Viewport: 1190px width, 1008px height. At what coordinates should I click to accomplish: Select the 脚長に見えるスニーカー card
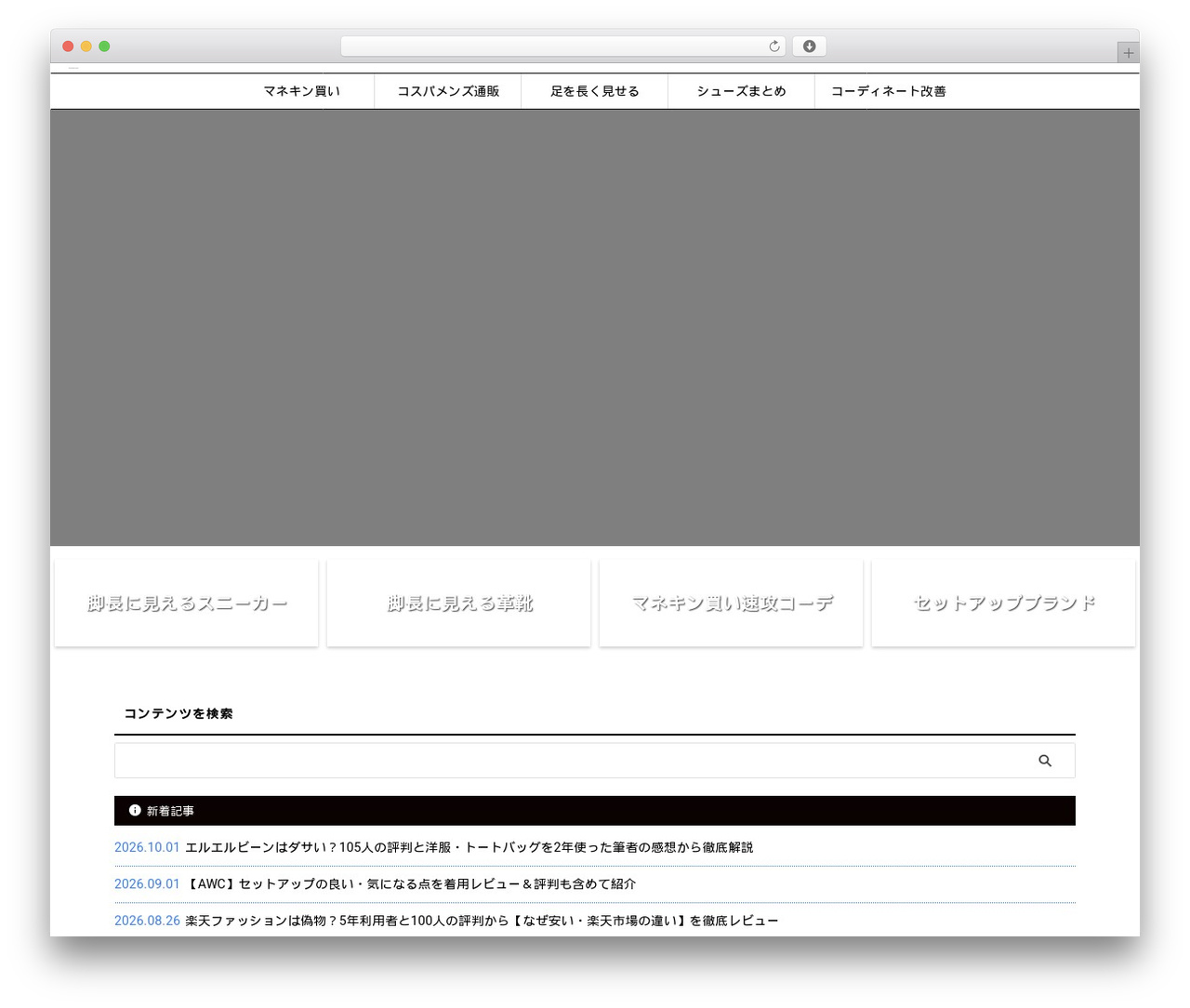coord(187,603)
